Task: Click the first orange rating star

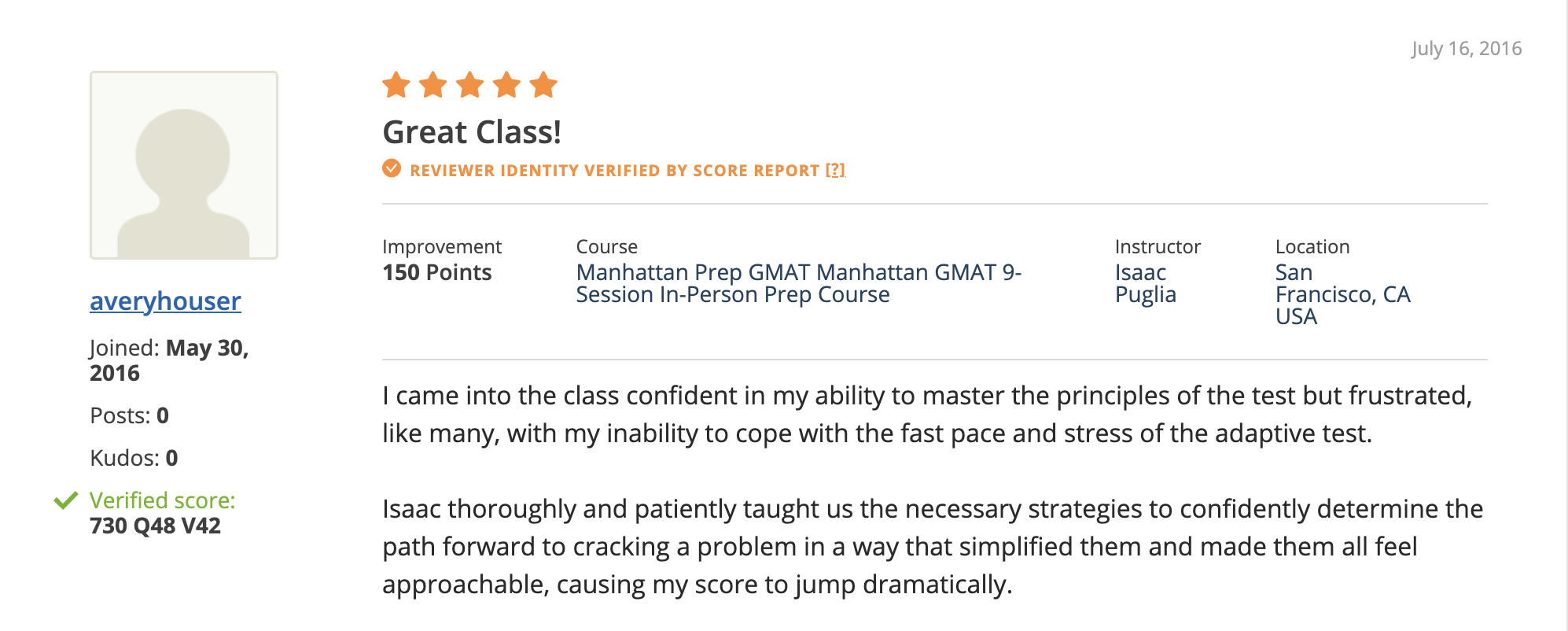Action: coord(396,85)
